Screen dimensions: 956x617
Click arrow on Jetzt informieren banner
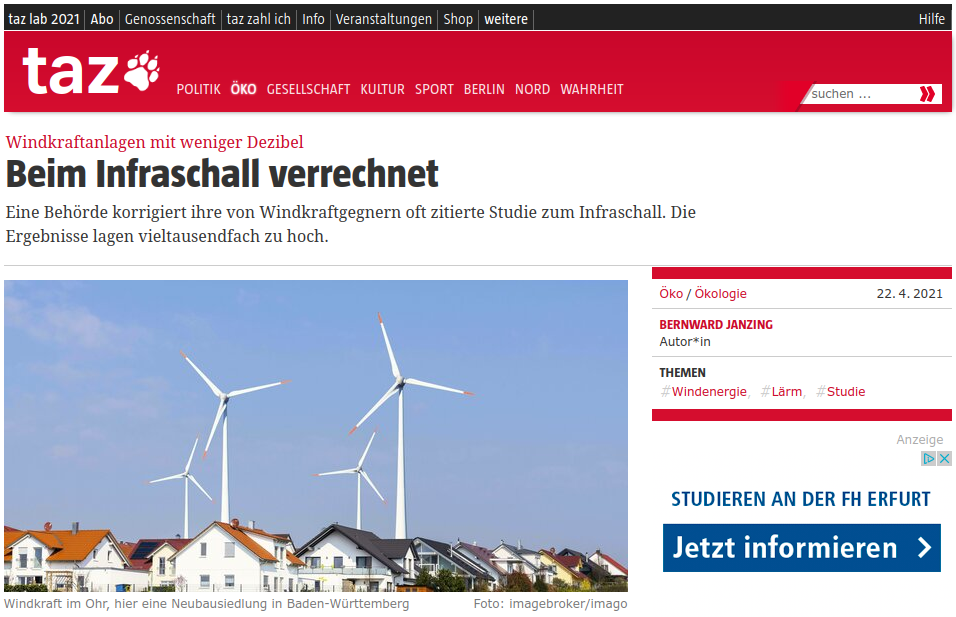tap(925, 547)
